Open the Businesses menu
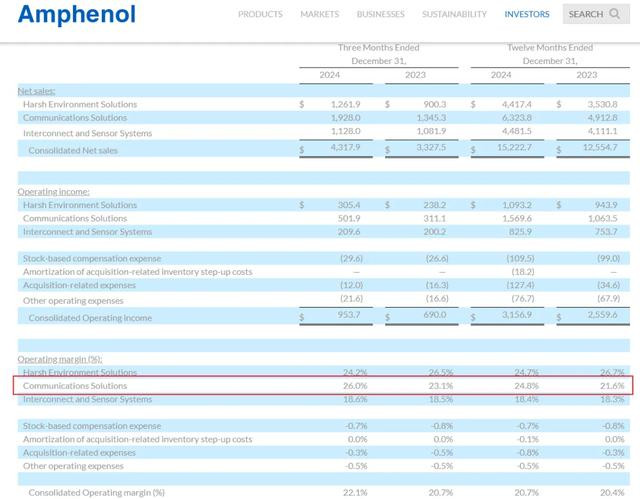Screen dimensions: 640x499 (x=380, y=14)
